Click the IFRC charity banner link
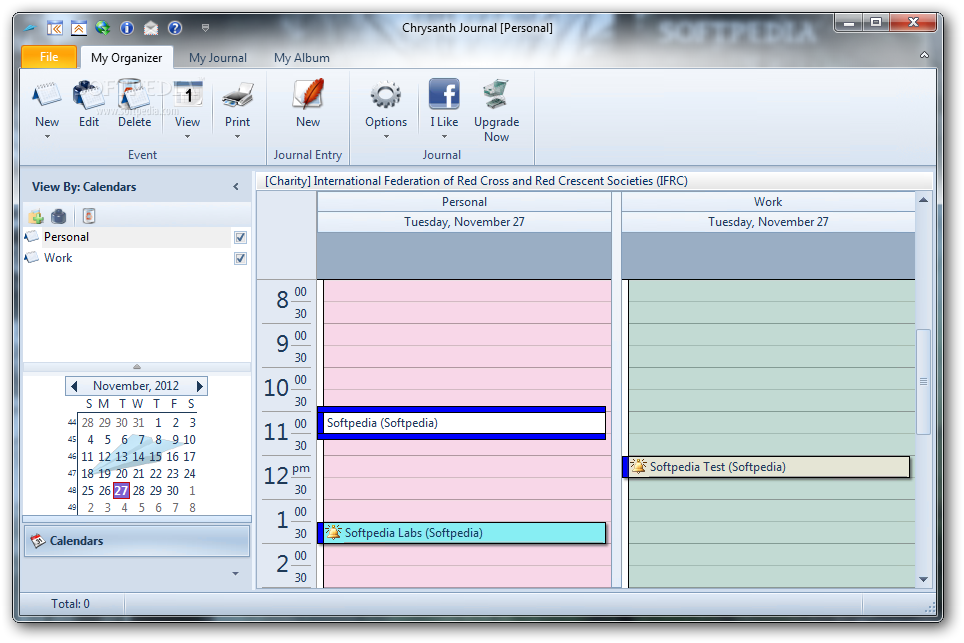This screenshot has height=643, width=964. click(476, 181)
